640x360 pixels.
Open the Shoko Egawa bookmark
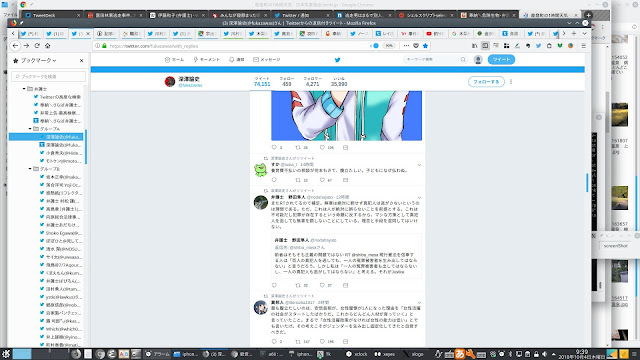[60, 233]
